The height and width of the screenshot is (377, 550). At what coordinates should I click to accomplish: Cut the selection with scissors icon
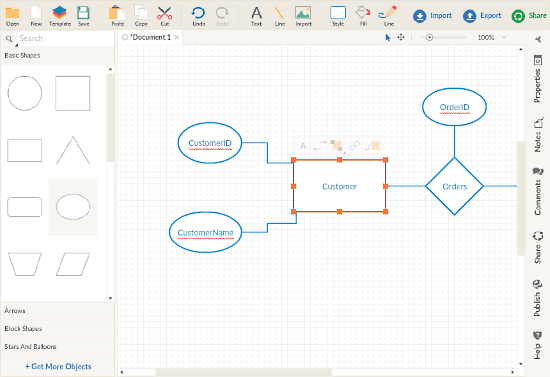[x=165, y=16]
